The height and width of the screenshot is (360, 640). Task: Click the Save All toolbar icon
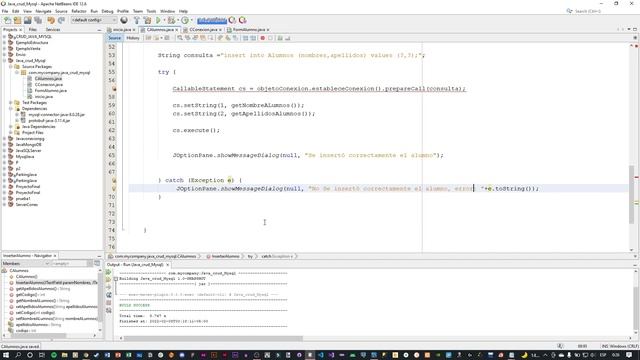coord(38,20)
